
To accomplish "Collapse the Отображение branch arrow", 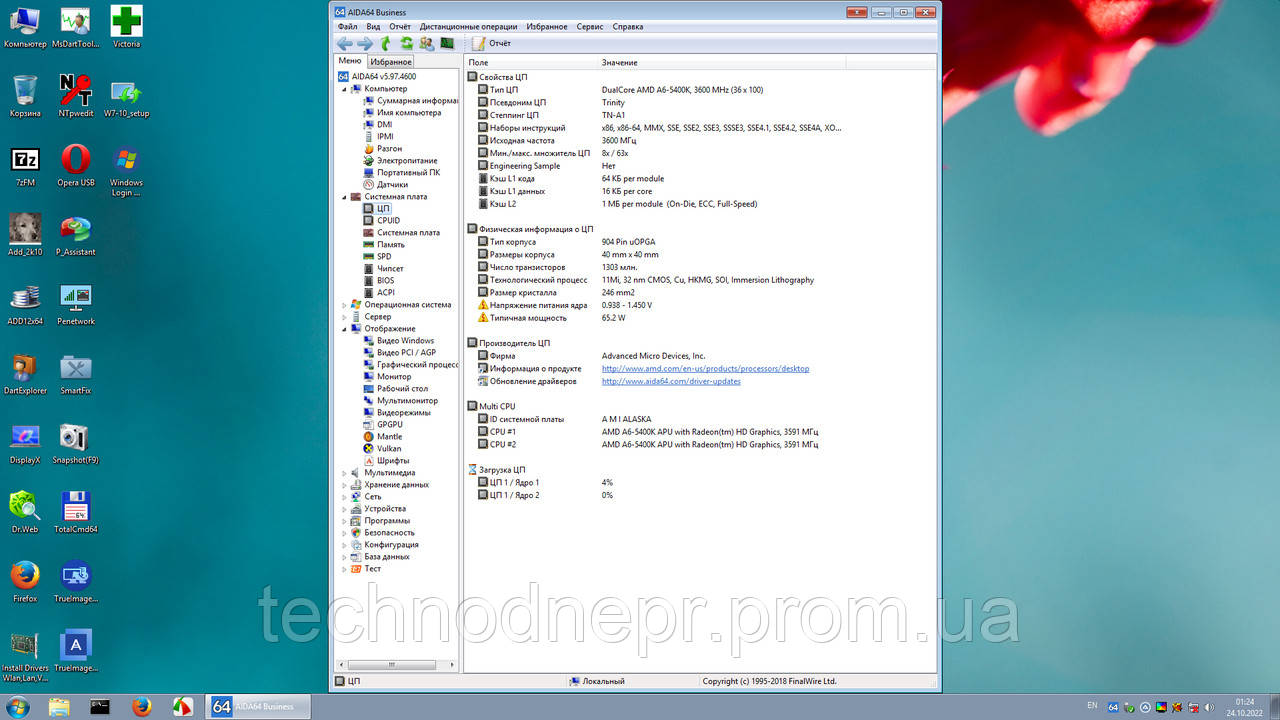I will (x=344, y=329).
